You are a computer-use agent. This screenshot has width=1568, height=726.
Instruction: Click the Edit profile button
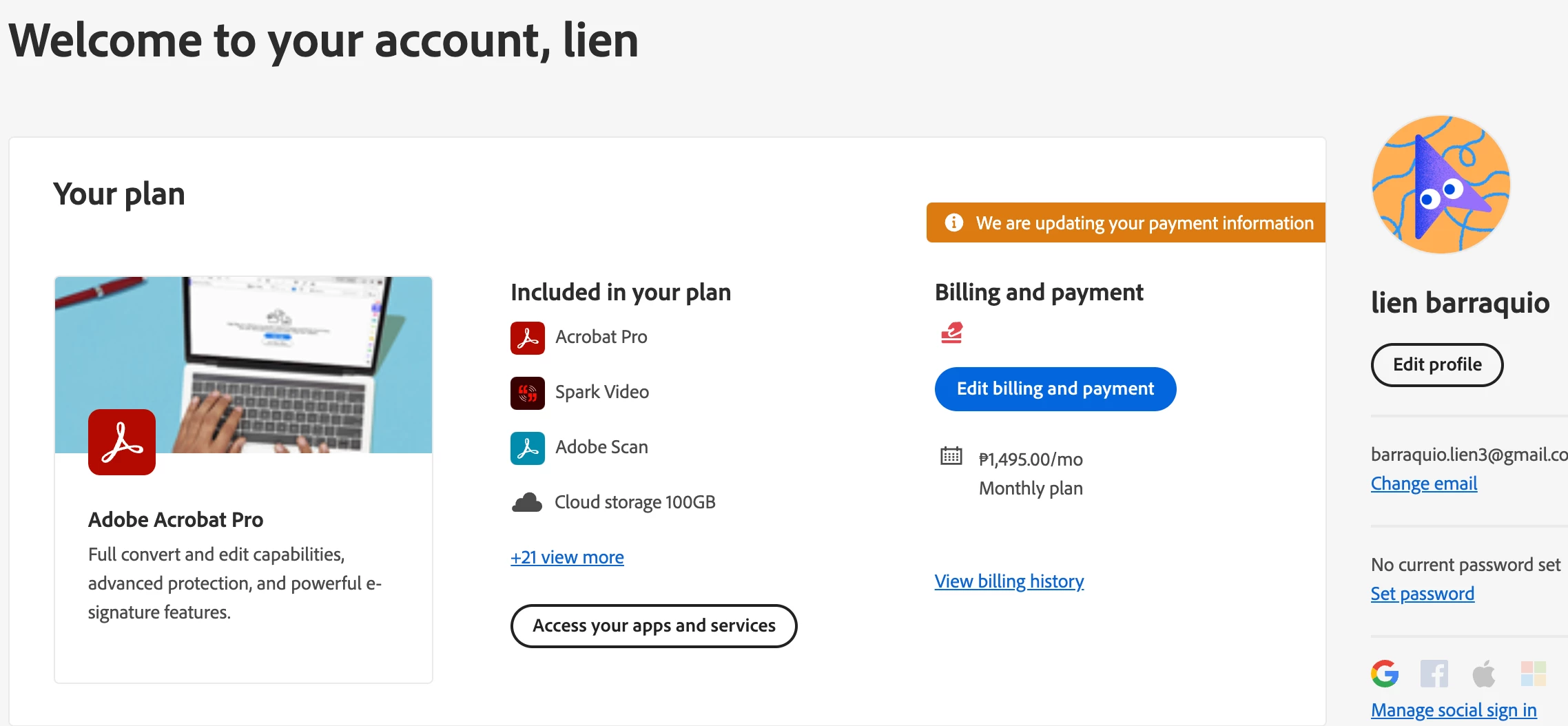(x=1437, y=364)
